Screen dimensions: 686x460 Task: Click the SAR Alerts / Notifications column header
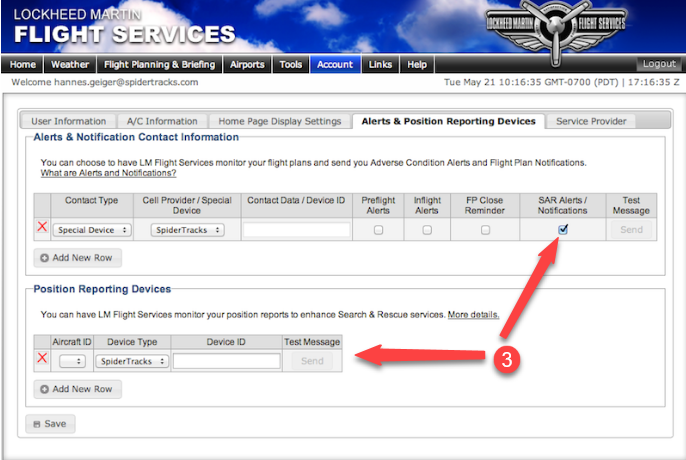click(563, 205)
